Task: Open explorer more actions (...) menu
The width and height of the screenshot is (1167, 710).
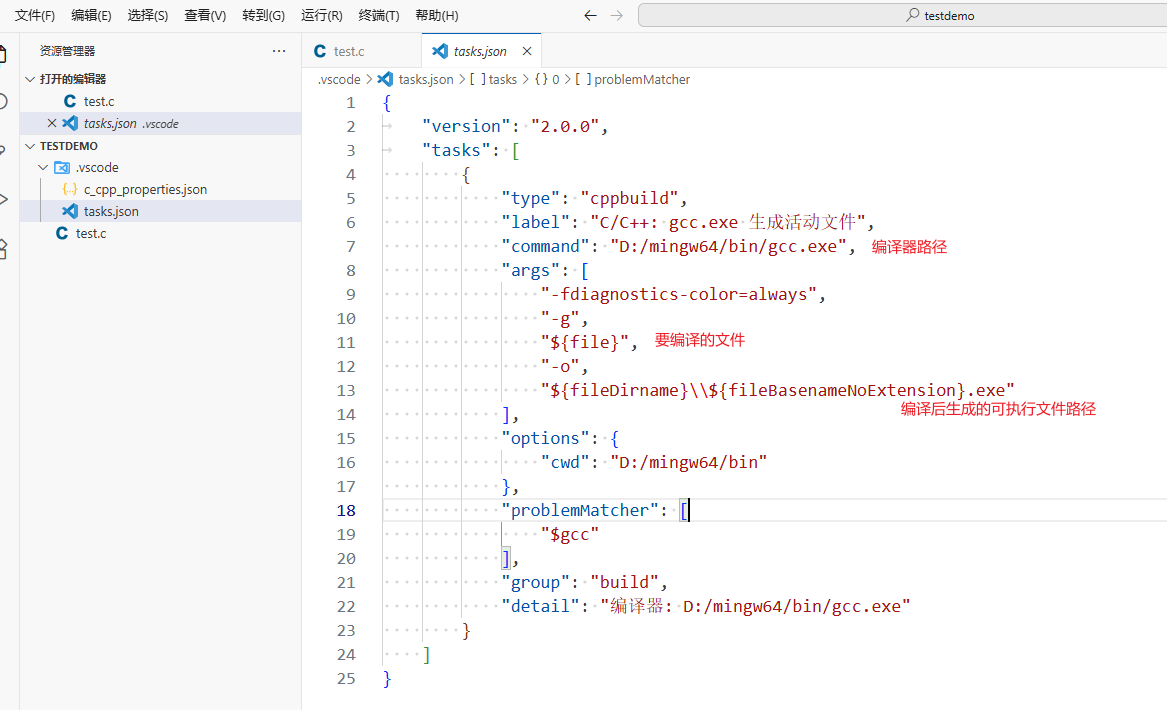Action: (279, 51)
